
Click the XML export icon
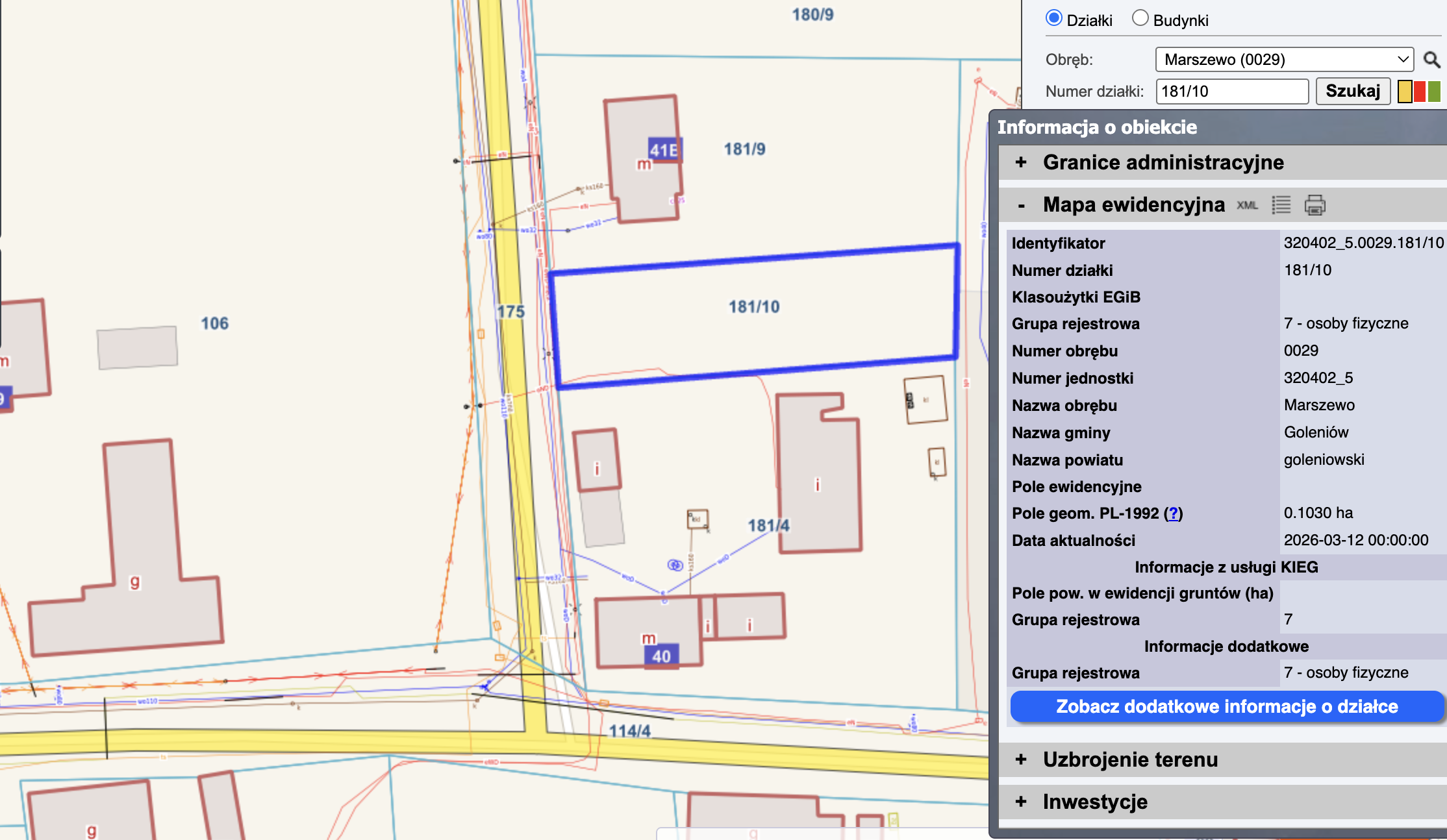(x=1247, y=205)
